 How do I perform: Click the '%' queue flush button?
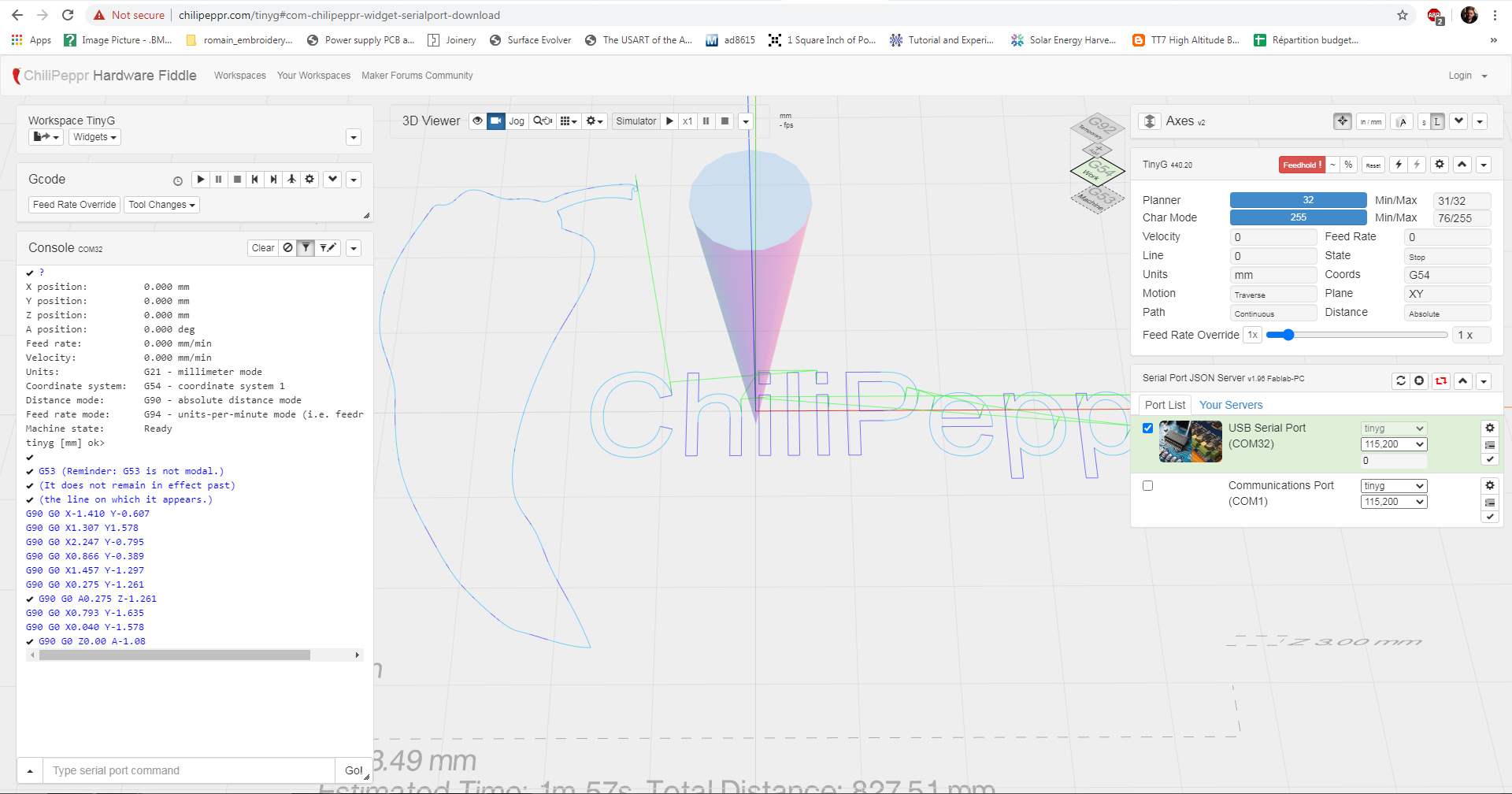pyautogui.click(x=1348, y=165)
